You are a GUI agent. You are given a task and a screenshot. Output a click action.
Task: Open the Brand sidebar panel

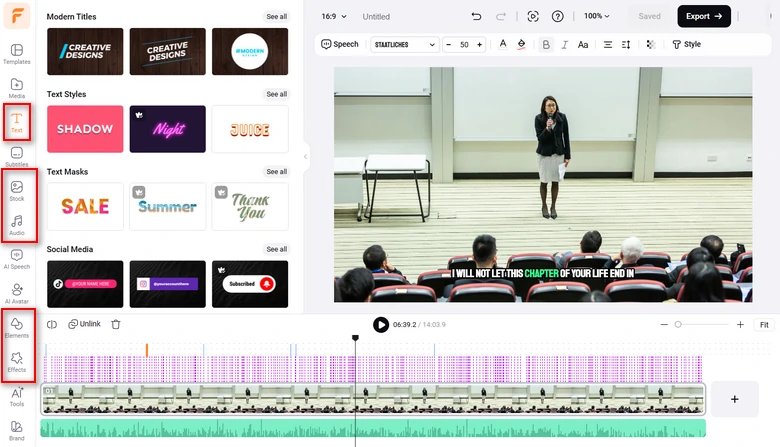(x=17, y=431)
